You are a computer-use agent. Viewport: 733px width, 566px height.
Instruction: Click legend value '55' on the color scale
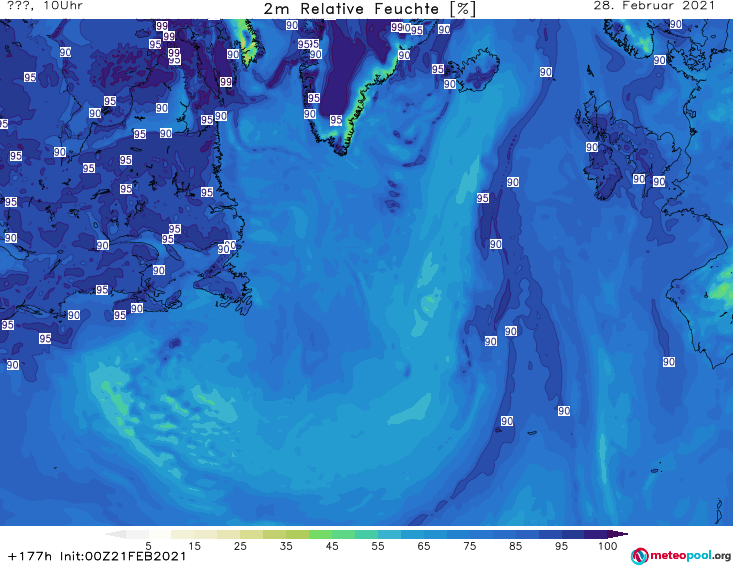[x=377, y=546]
